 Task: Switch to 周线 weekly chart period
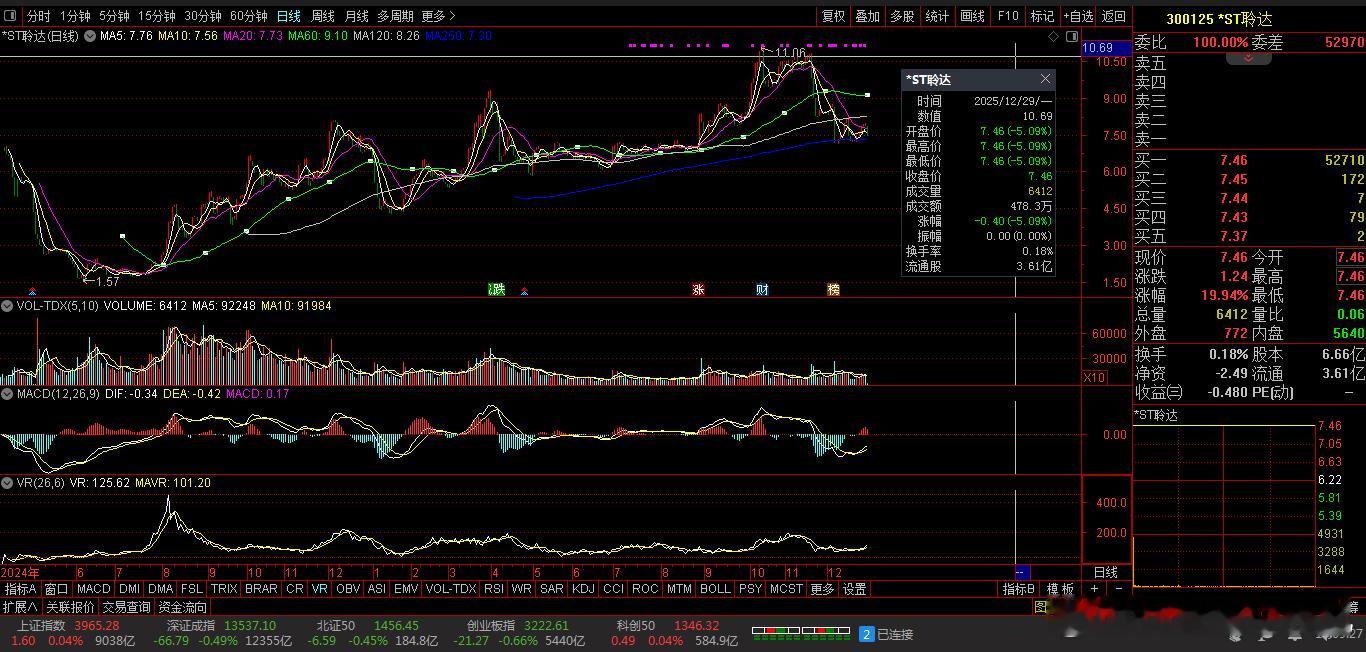pyautogui.click(x=322, y=16)
